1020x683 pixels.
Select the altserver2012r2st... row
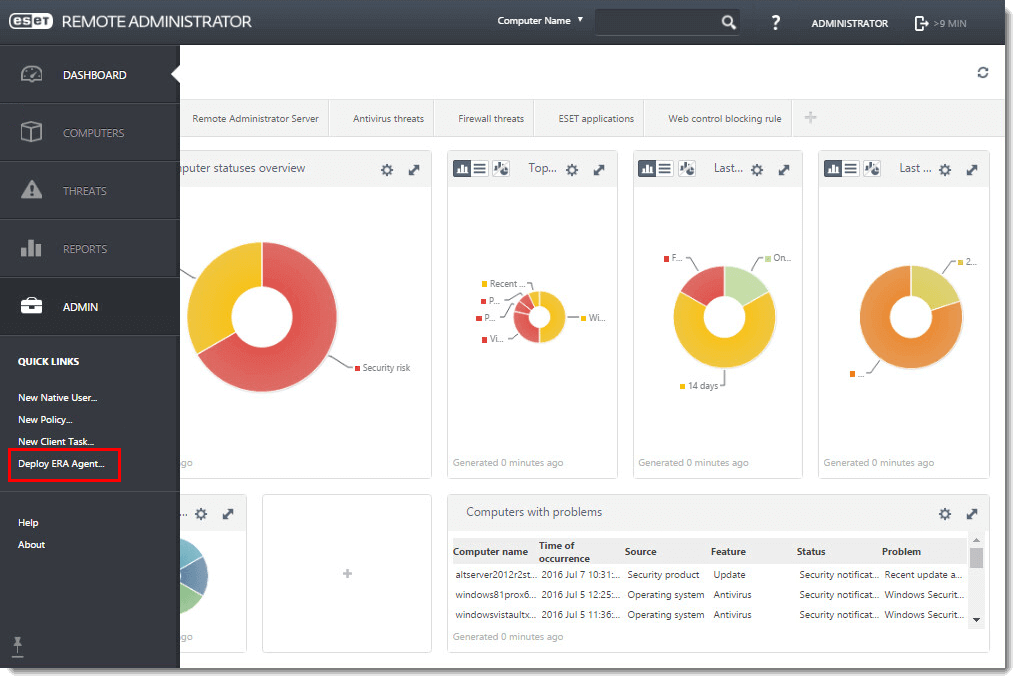click(709, 574)
